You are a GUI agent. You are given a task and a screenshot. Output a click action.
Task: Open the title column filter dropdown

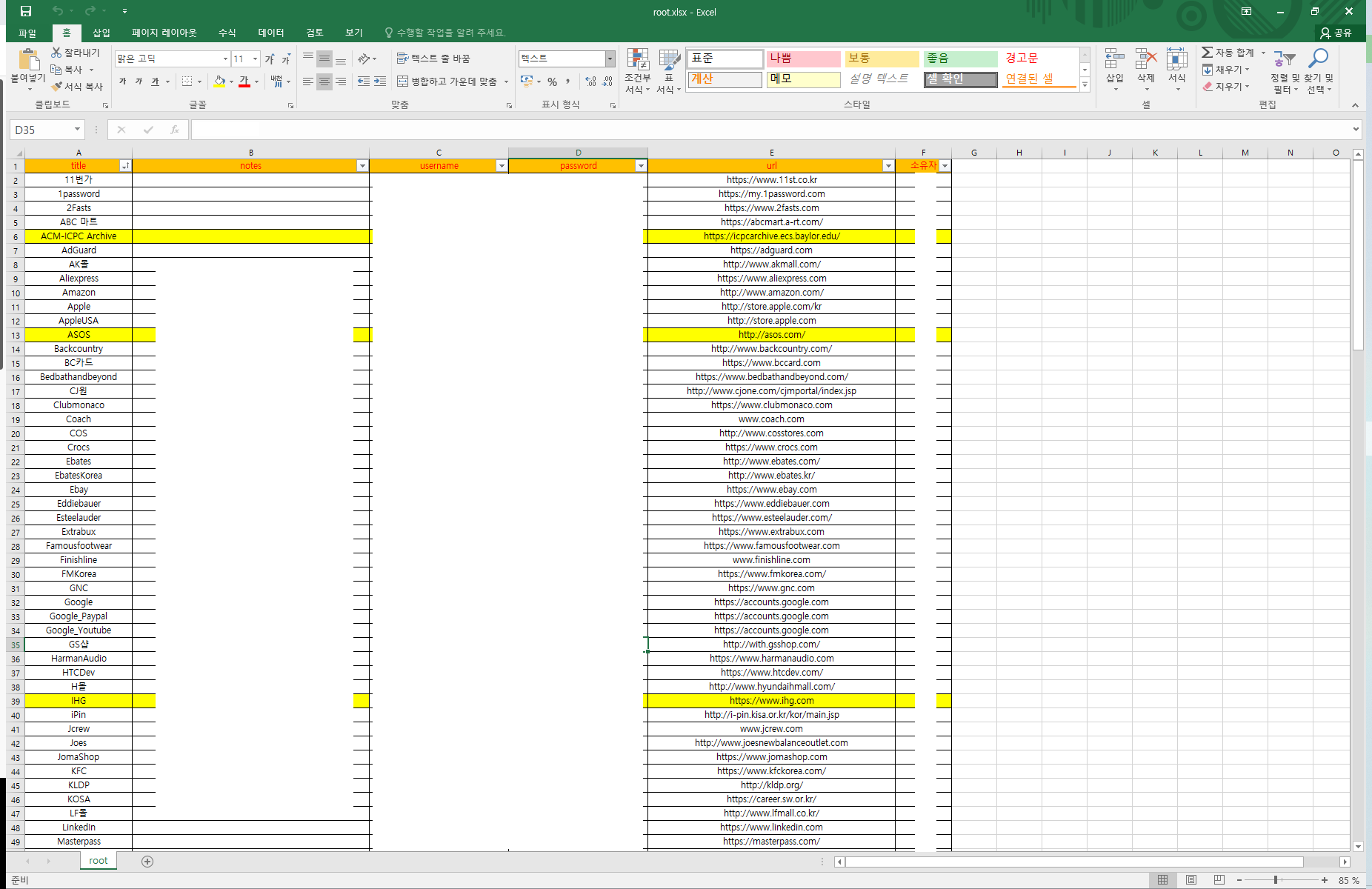pos(126,166)
